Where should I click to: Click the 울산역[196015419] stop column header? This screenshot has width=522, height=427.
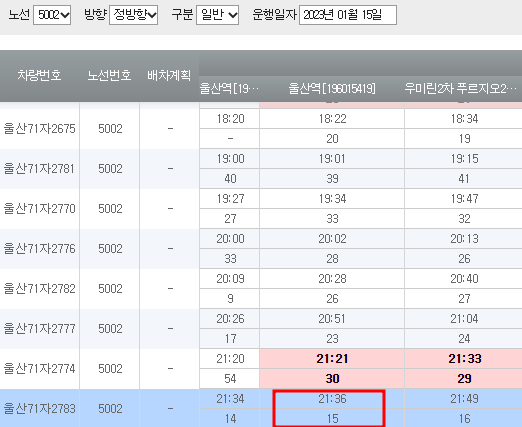[332, 89]
